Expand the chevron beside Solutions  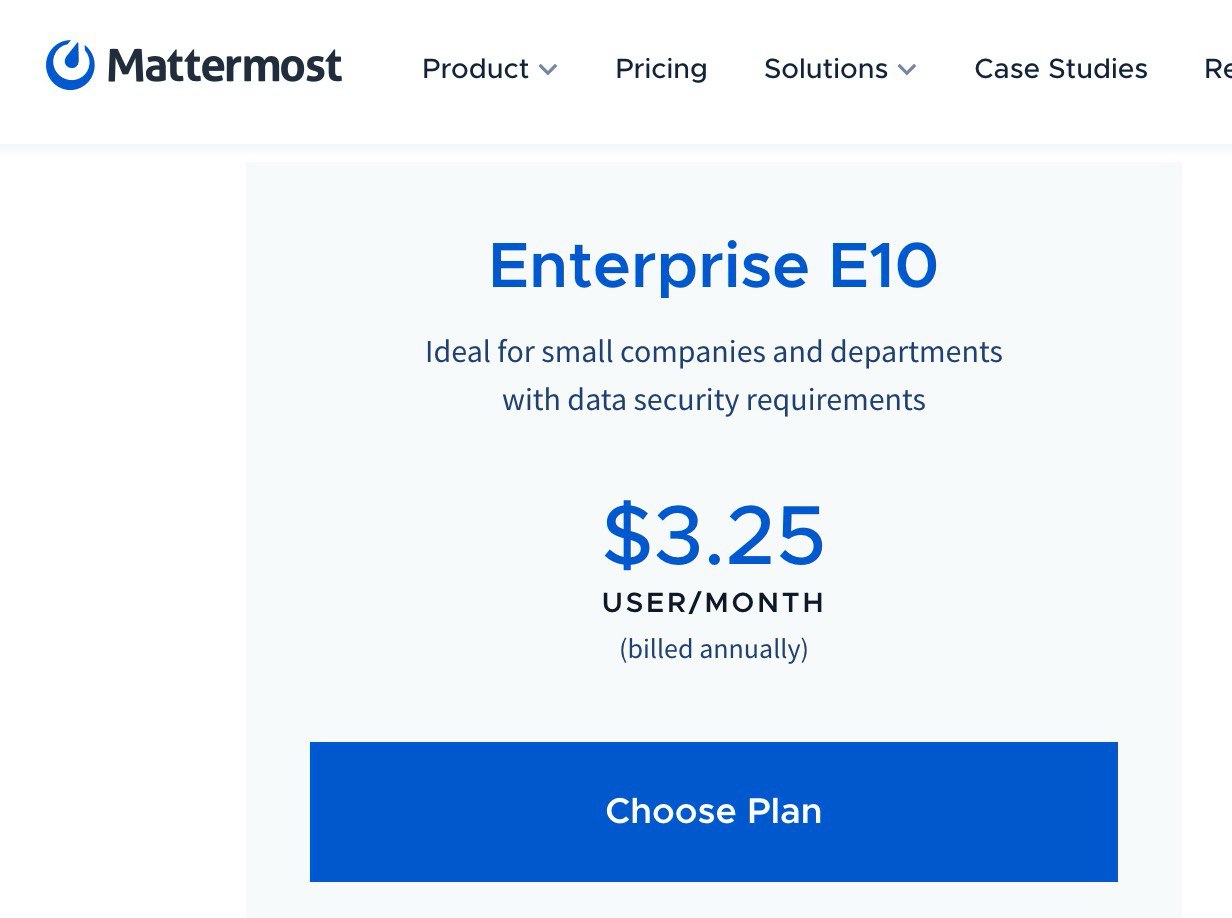tap(906, 70)
